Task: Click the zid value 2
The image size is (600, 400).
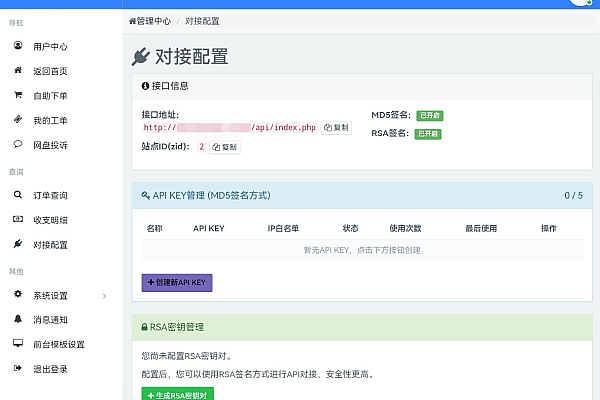Action: 202,147
